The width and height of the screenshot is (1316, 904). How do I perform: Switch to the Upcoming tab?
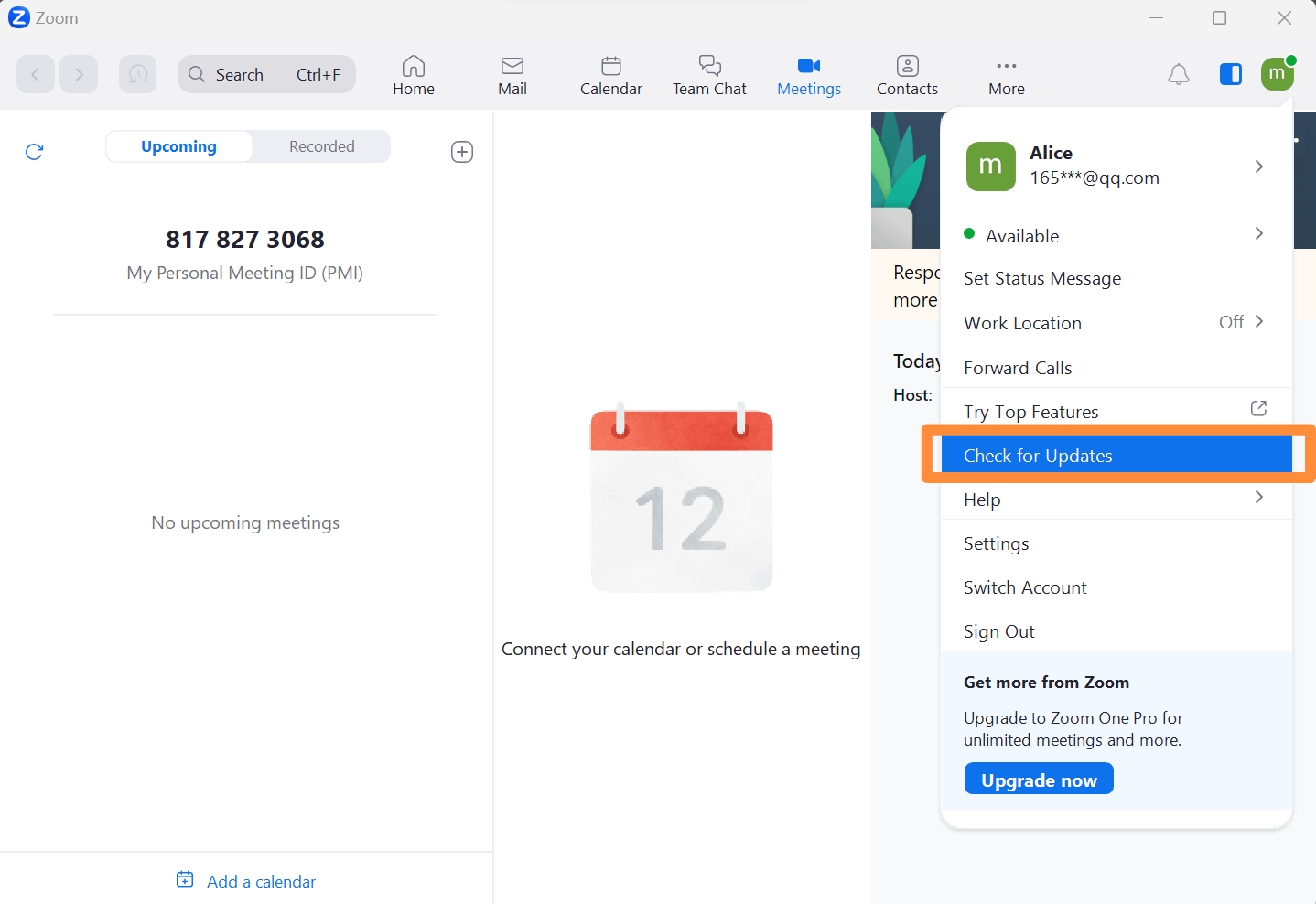pyautogui.click(x=179, y=146)
